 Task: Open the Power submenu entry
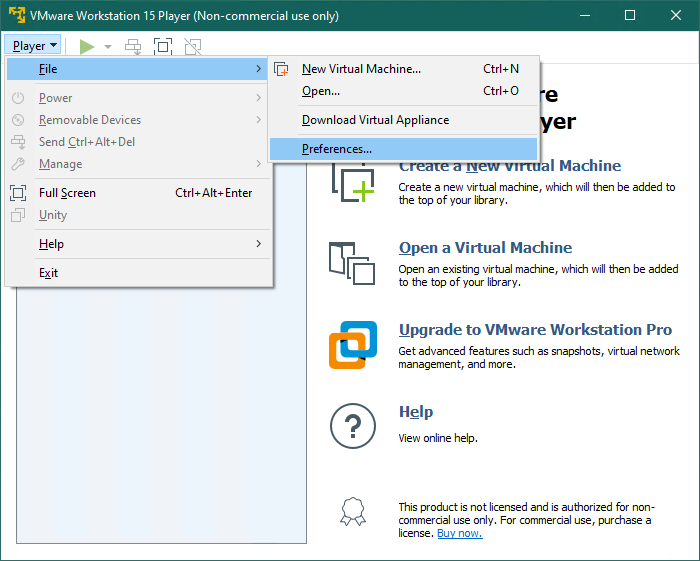pos(137,98)
